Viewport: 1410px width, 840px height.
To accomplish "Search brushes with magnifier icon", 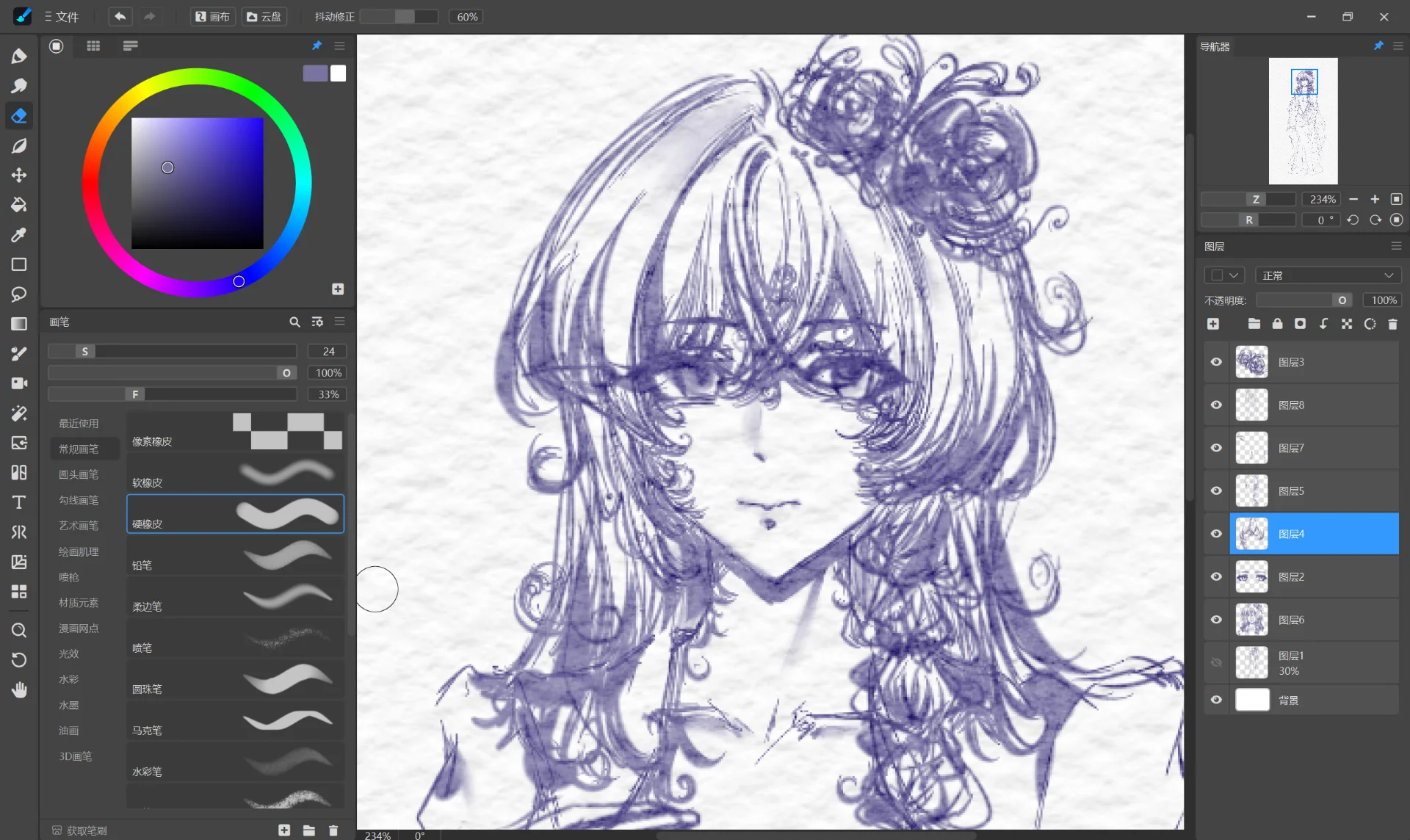I will click(x=294, y=322).
